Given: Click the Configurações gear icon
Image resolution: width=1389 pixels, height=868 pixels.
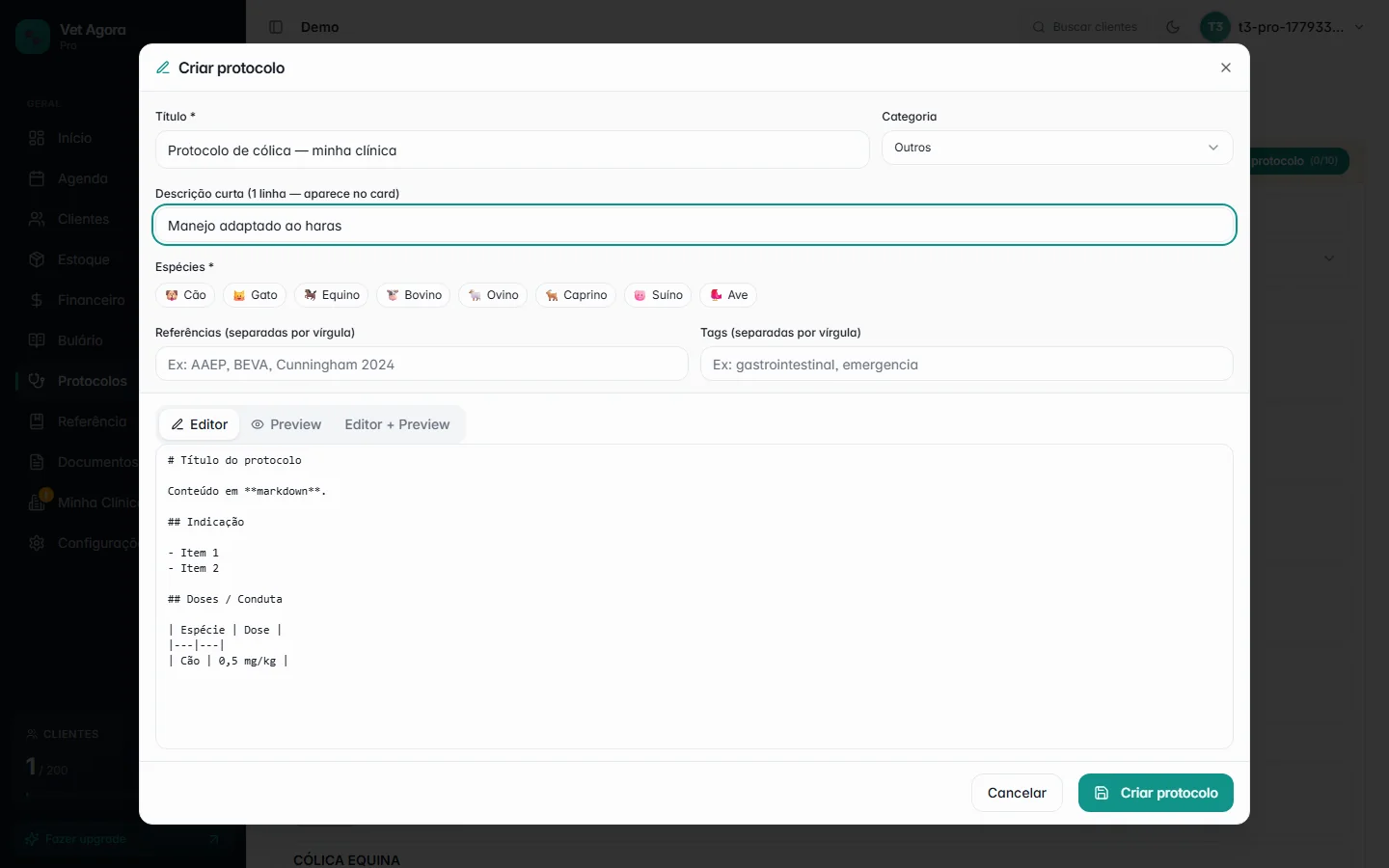Looking at the screenshot, I should click(x=37, y=543).
